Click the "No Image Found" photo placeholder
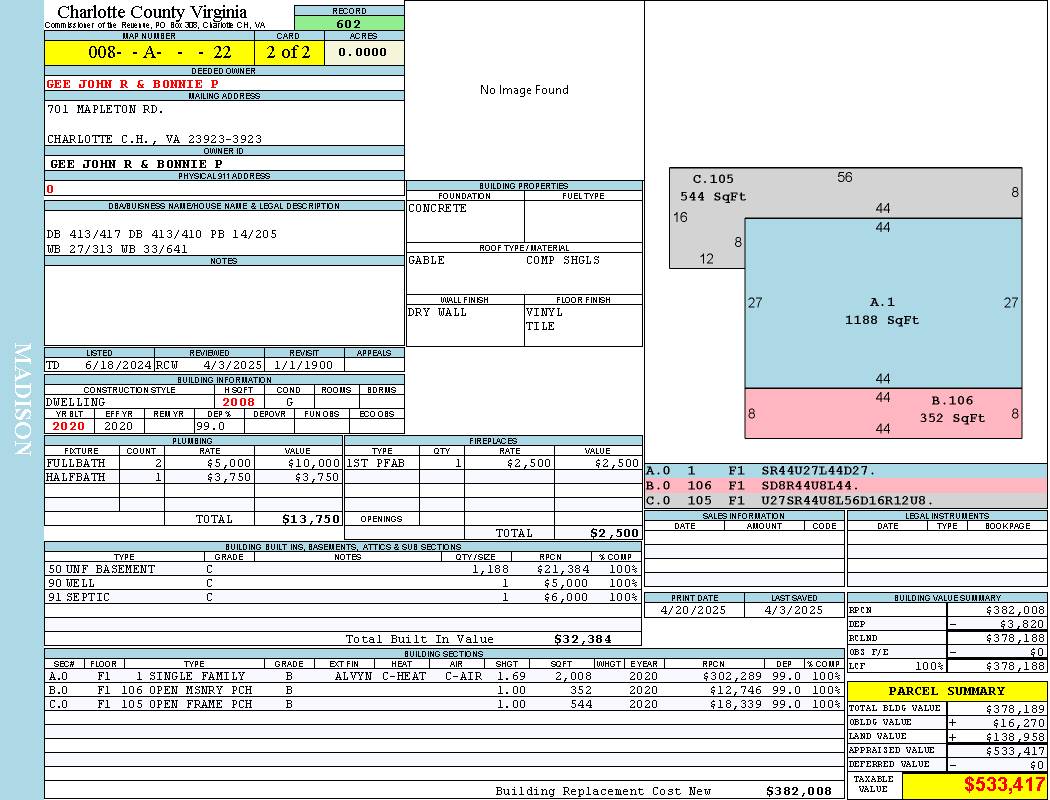This screenshot has height=800, width=1050. click(524, 90)
